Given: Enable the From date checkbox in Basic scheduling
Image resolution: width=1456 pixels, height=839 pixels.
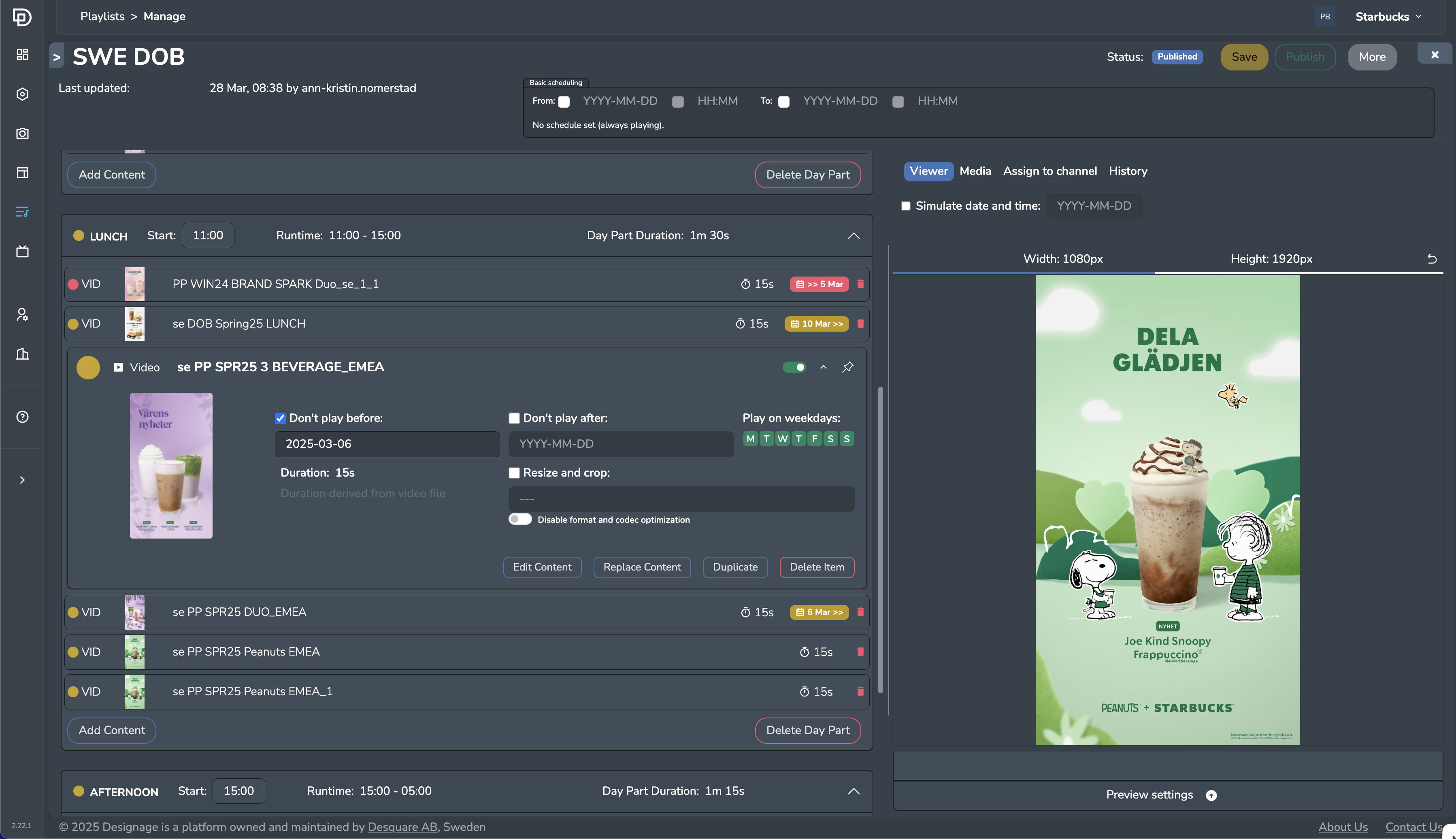Looking at the screenshot, I should 564,102.
